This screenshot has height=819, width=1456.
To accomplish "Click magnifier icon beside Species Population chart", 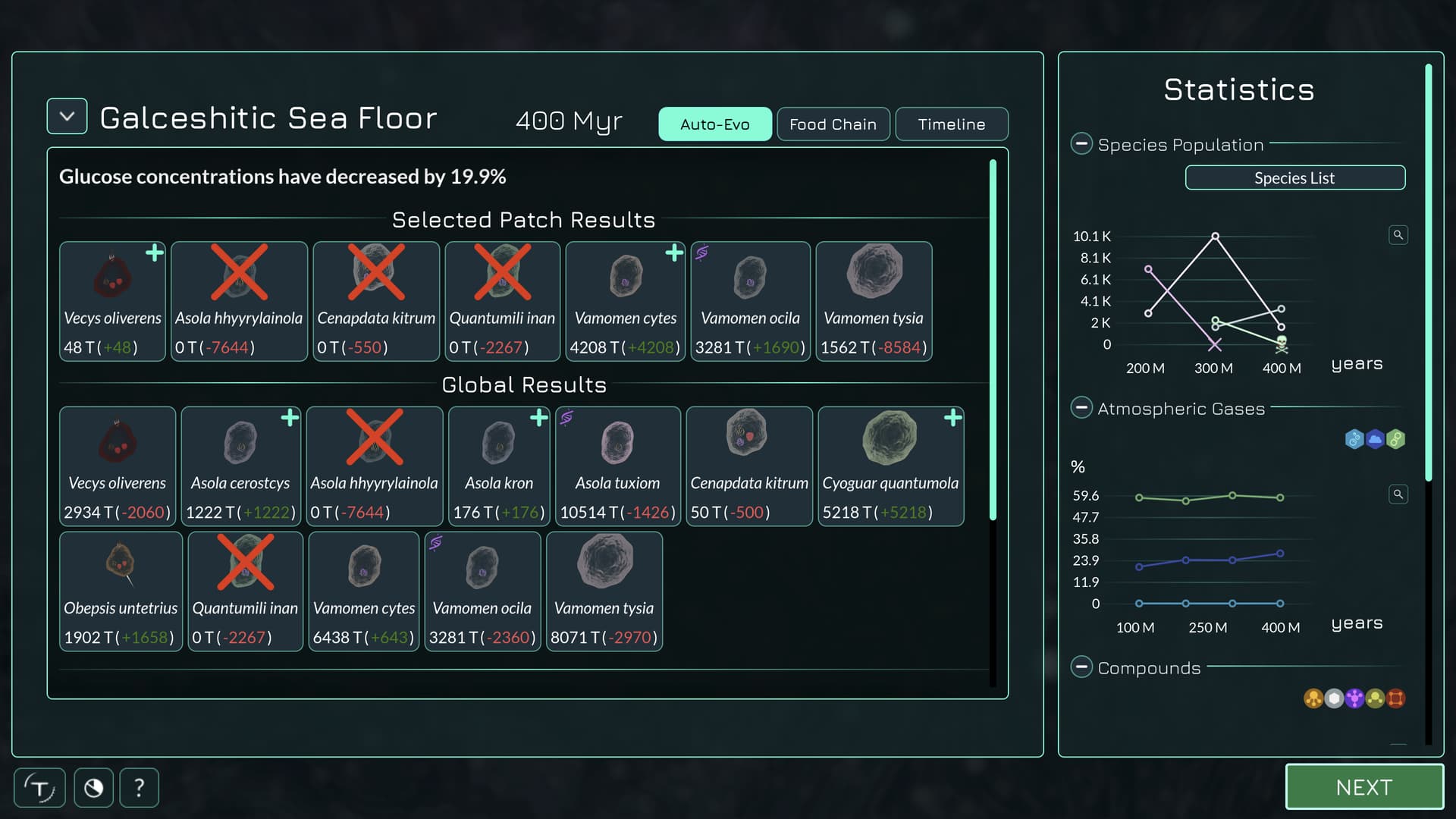I will [x=1398, y=235].
